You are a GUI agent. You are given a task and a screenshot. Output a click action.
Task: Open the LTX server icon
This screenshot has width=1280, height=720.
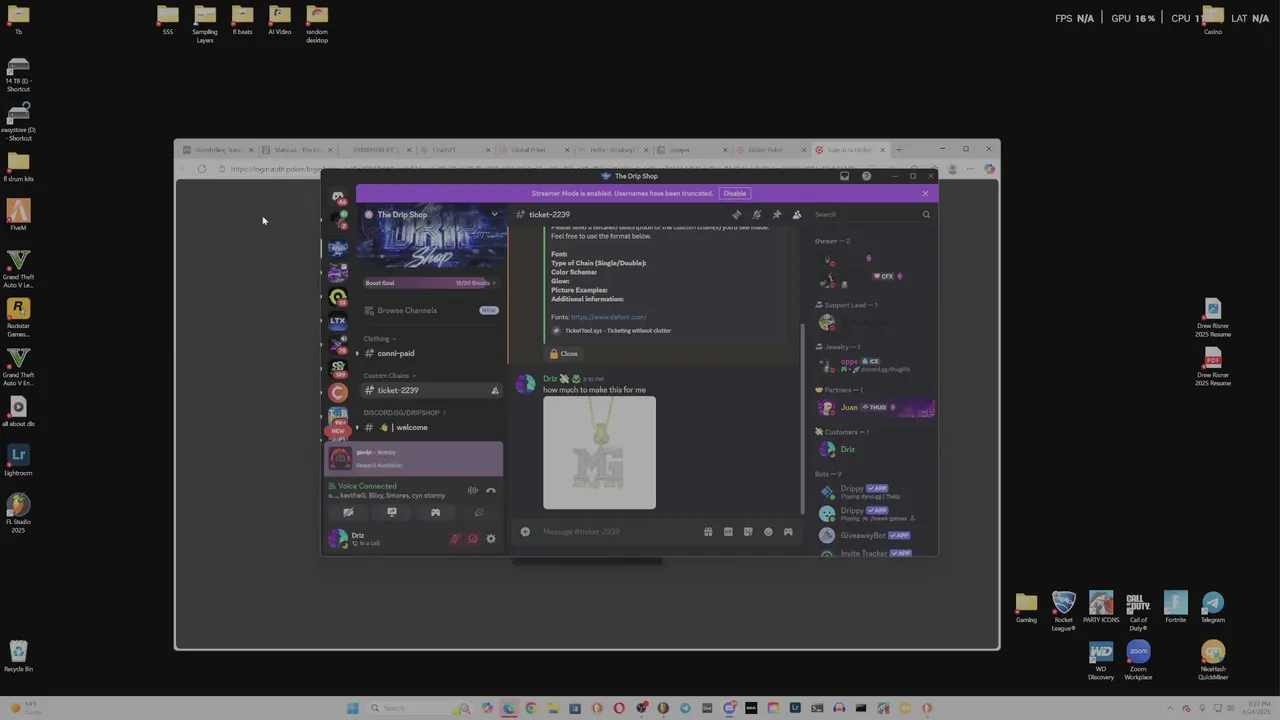(x=338, y=320)
